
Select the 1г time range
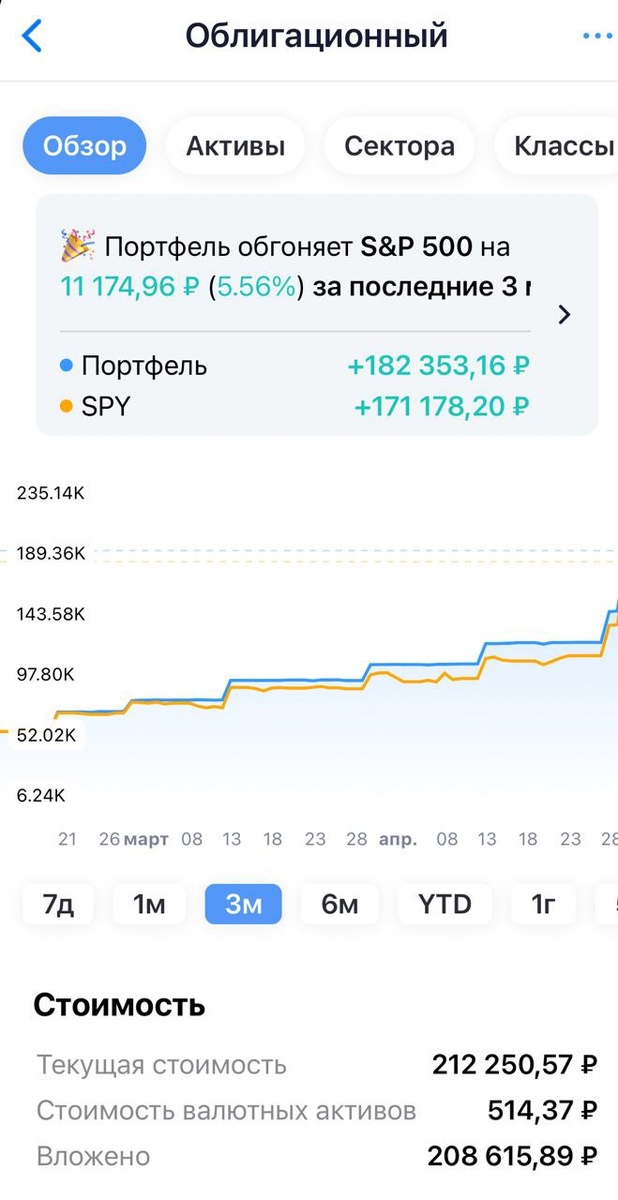click(543, 905)
